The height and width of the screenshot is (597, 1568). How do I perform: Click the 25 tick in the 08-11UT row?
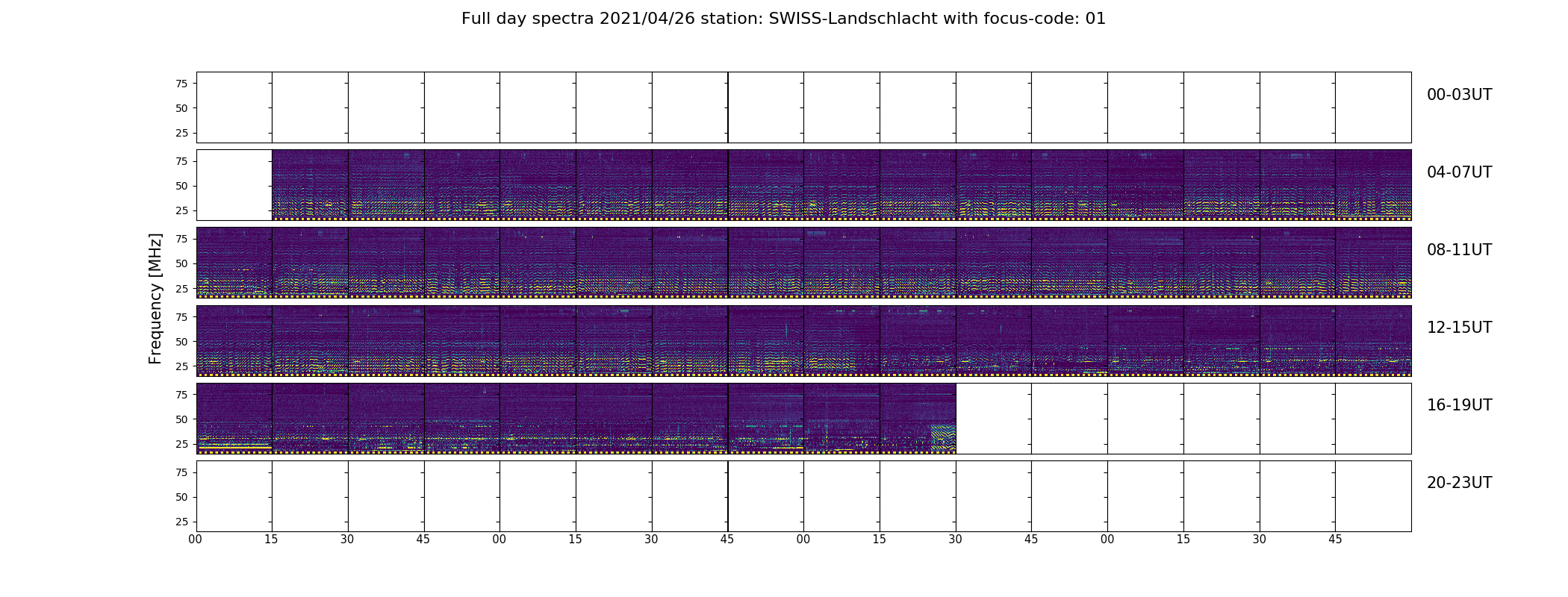point(181,288)
